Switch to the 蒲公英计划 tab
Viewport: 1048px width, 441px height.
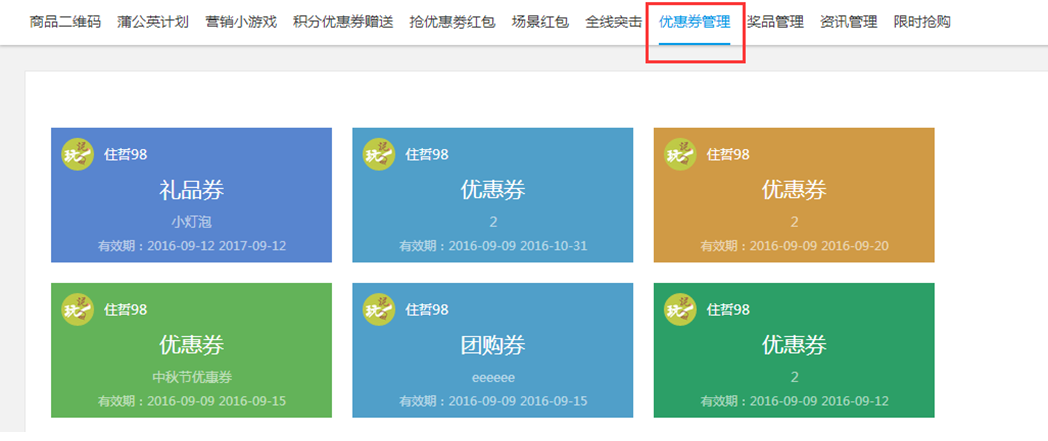[153, 22]
